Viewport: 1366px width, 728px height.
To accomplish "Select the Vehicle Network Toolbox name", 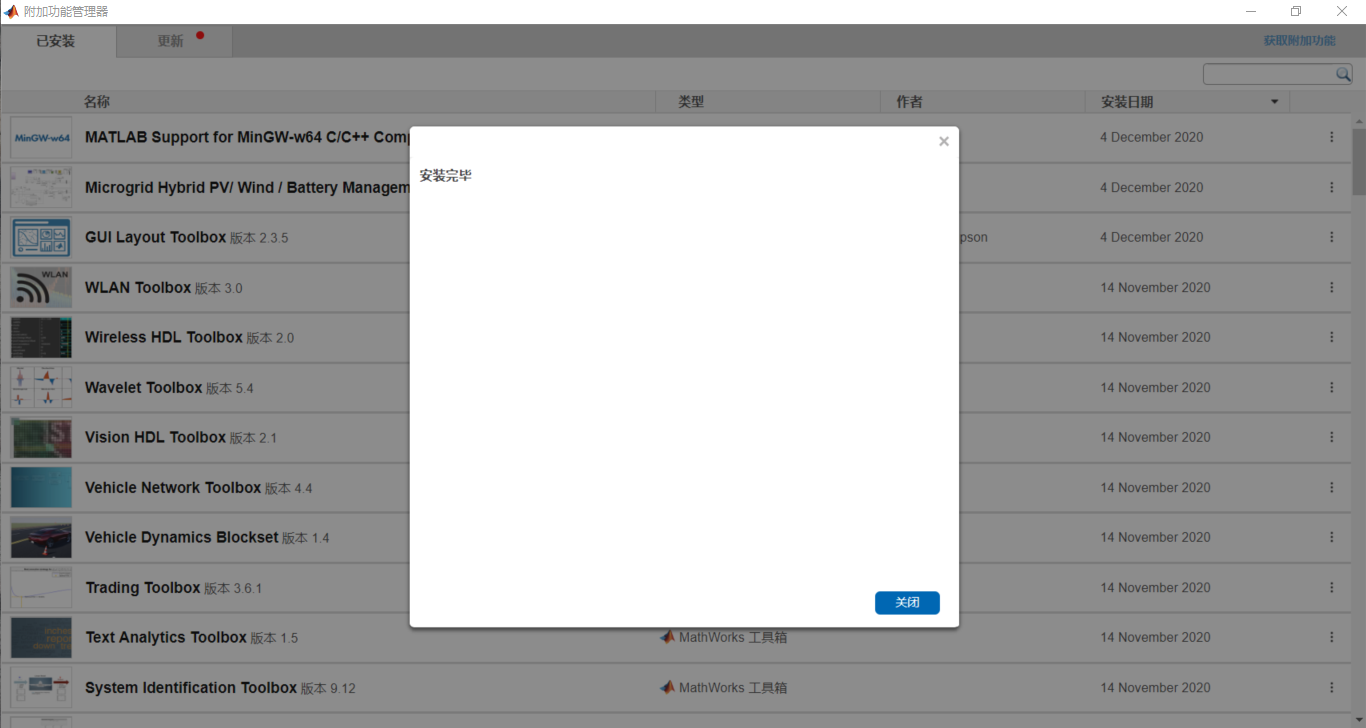I will [173, 487].
